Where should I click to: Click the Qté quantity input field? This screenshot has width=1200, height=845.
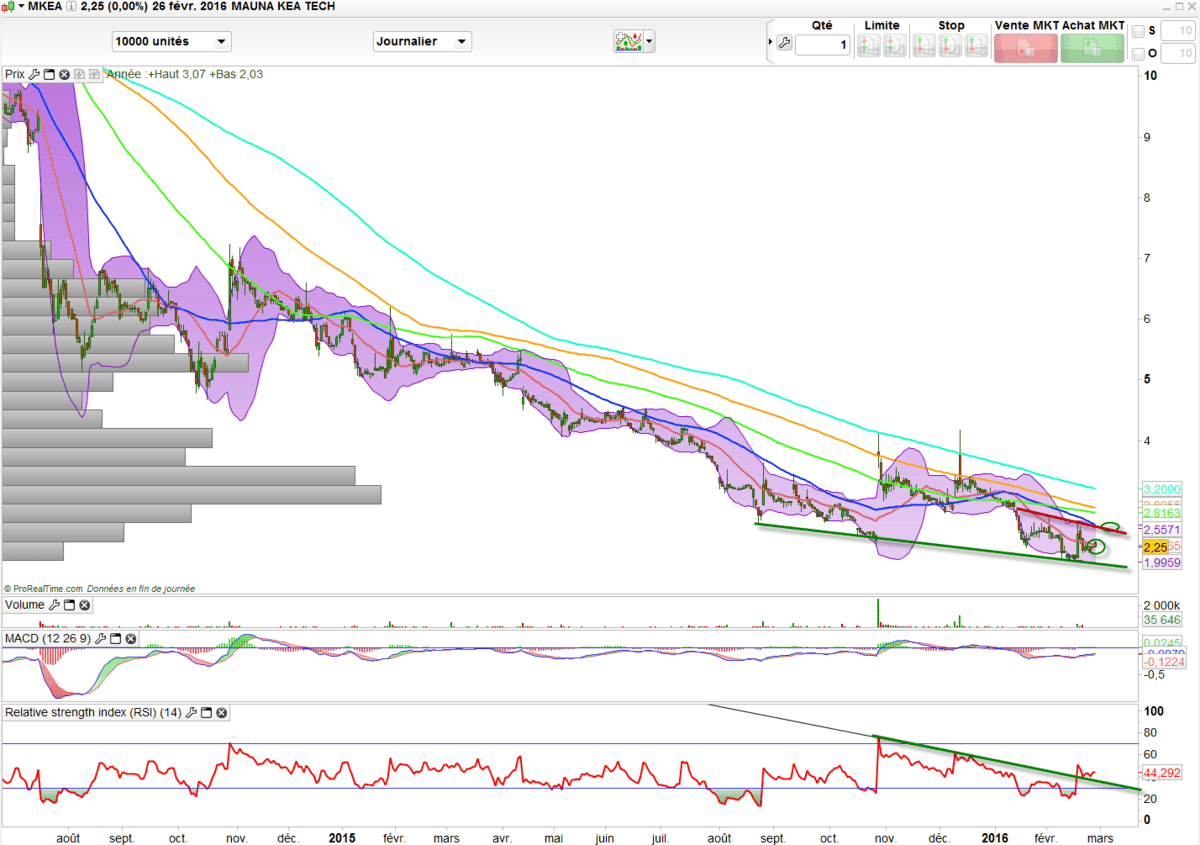point(823,45)
